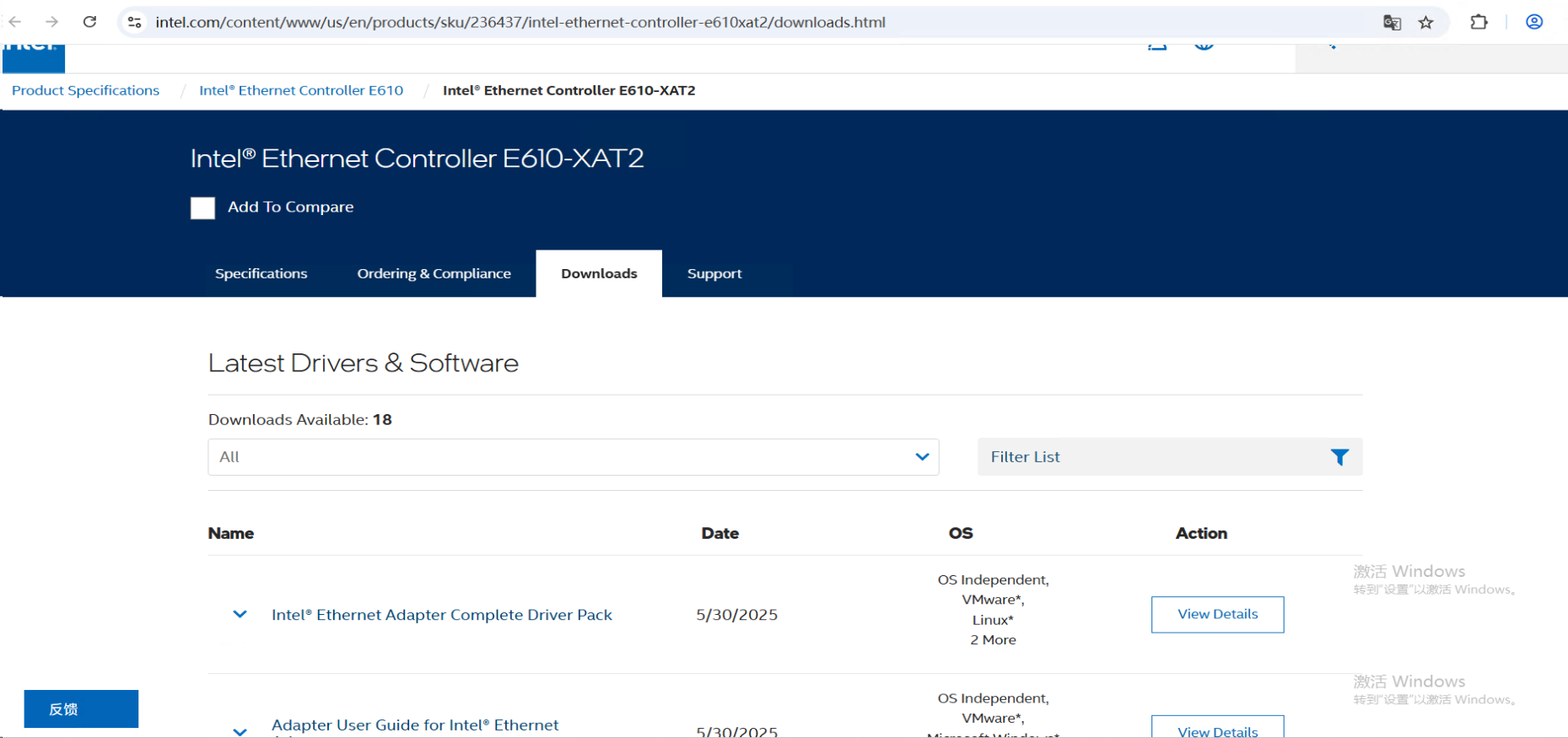This screenshot has height=738, width=1568.
Task: Open Intel Ethernet Controller E610 breadcrumb
Action: coord(301,90)
